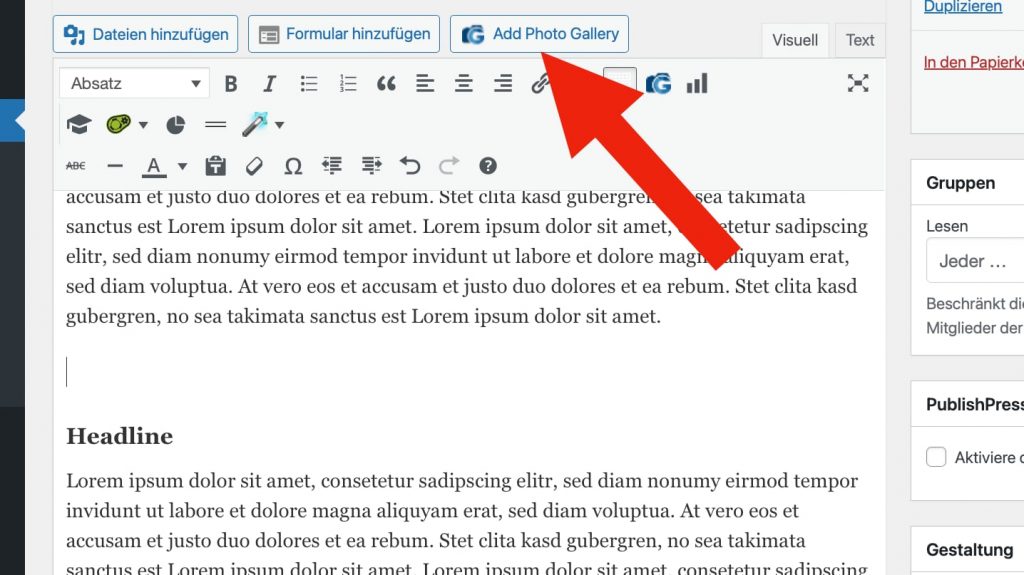
Task: Enable fullscreen distraction-free mode
Action: tap(857, 84)
